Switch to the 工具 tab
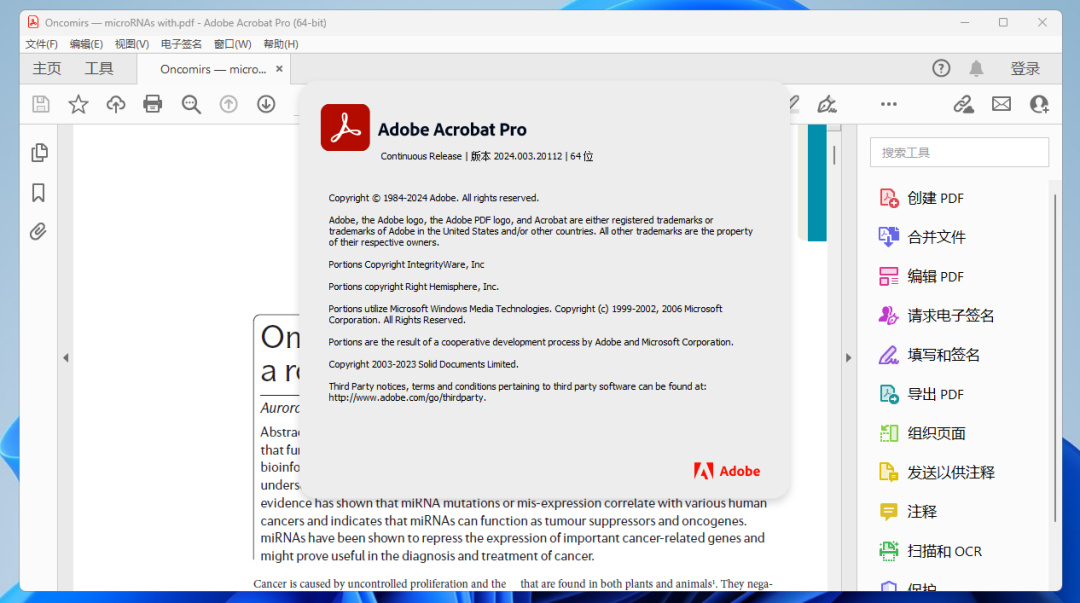Viewport: 1080px width, 603px height. click(x=99, y=68)
